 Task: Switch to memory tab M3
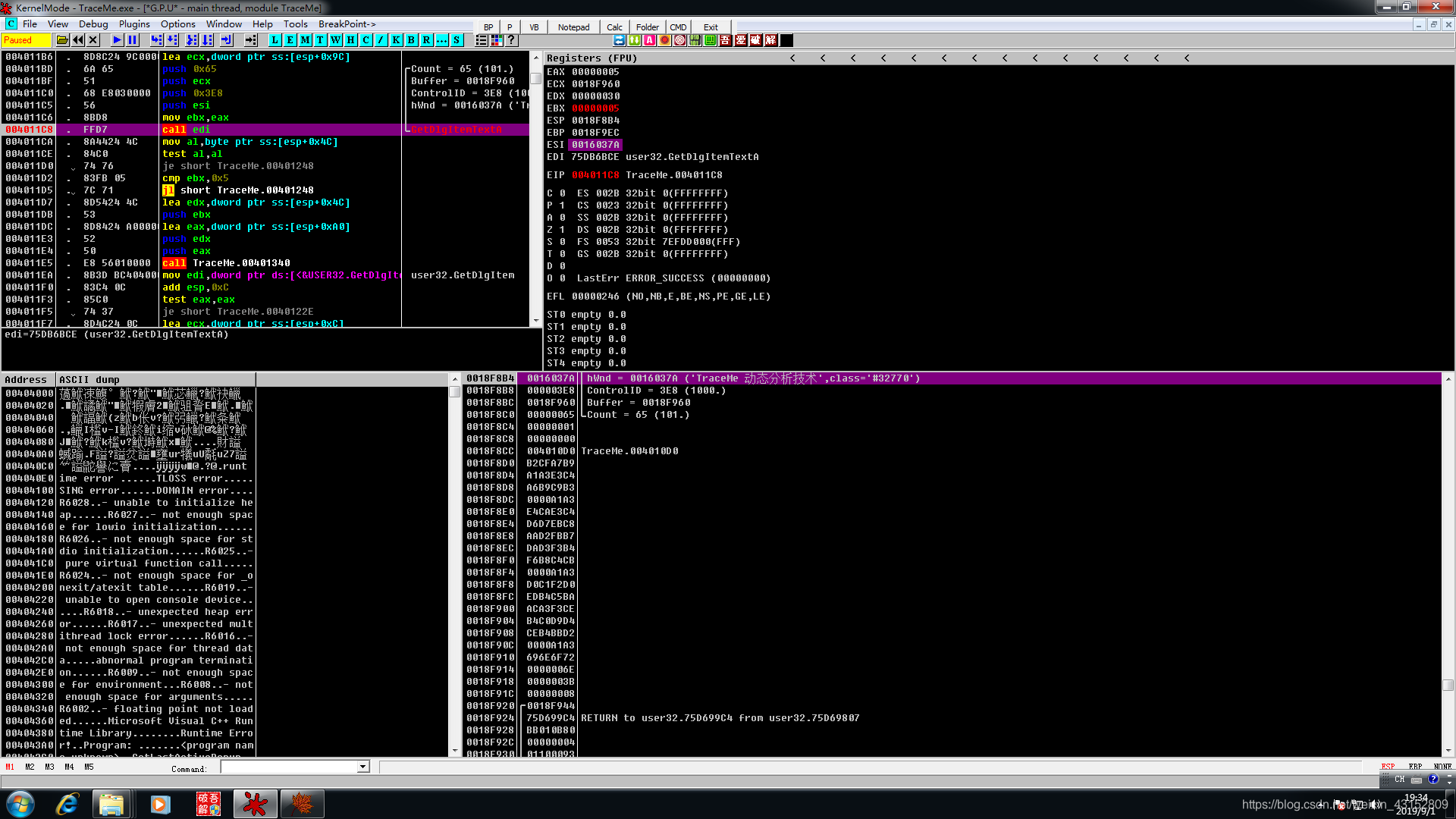[49, 767]
